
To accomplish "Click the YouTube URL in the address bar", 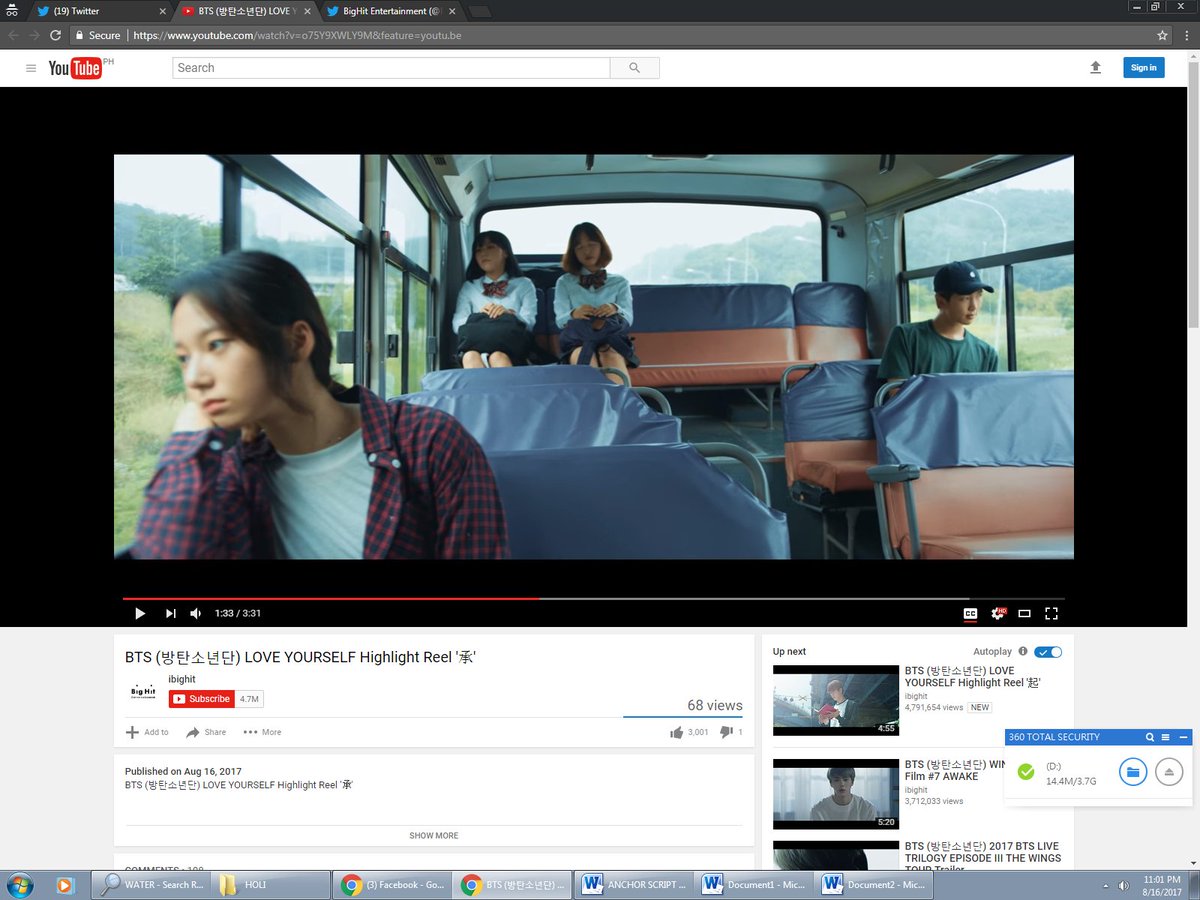I will [x=297, y=35].
